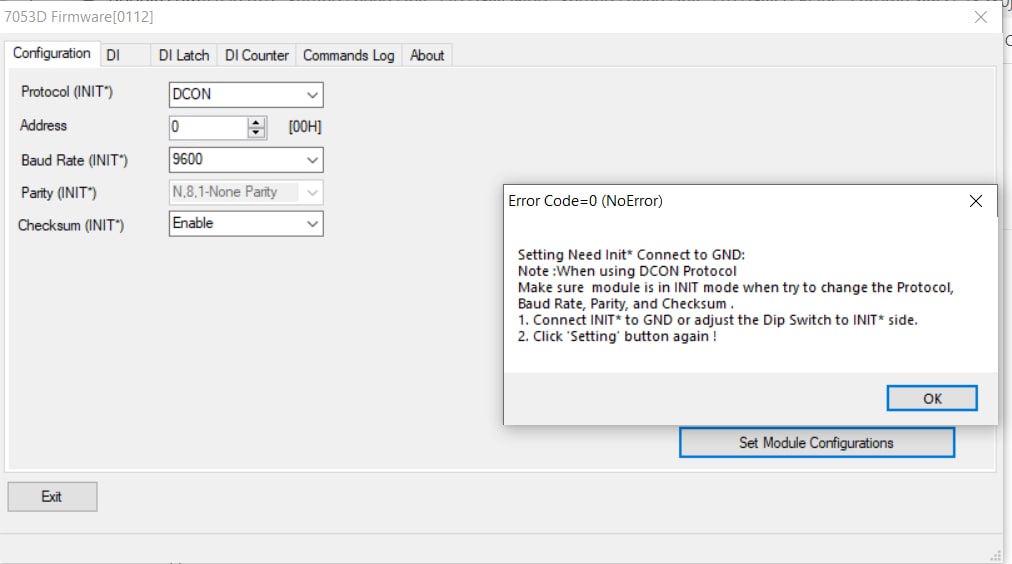Expand the Baud Rate 9600 dropdown
Viewport: 1012px width, 564px height.
point(246,159)
